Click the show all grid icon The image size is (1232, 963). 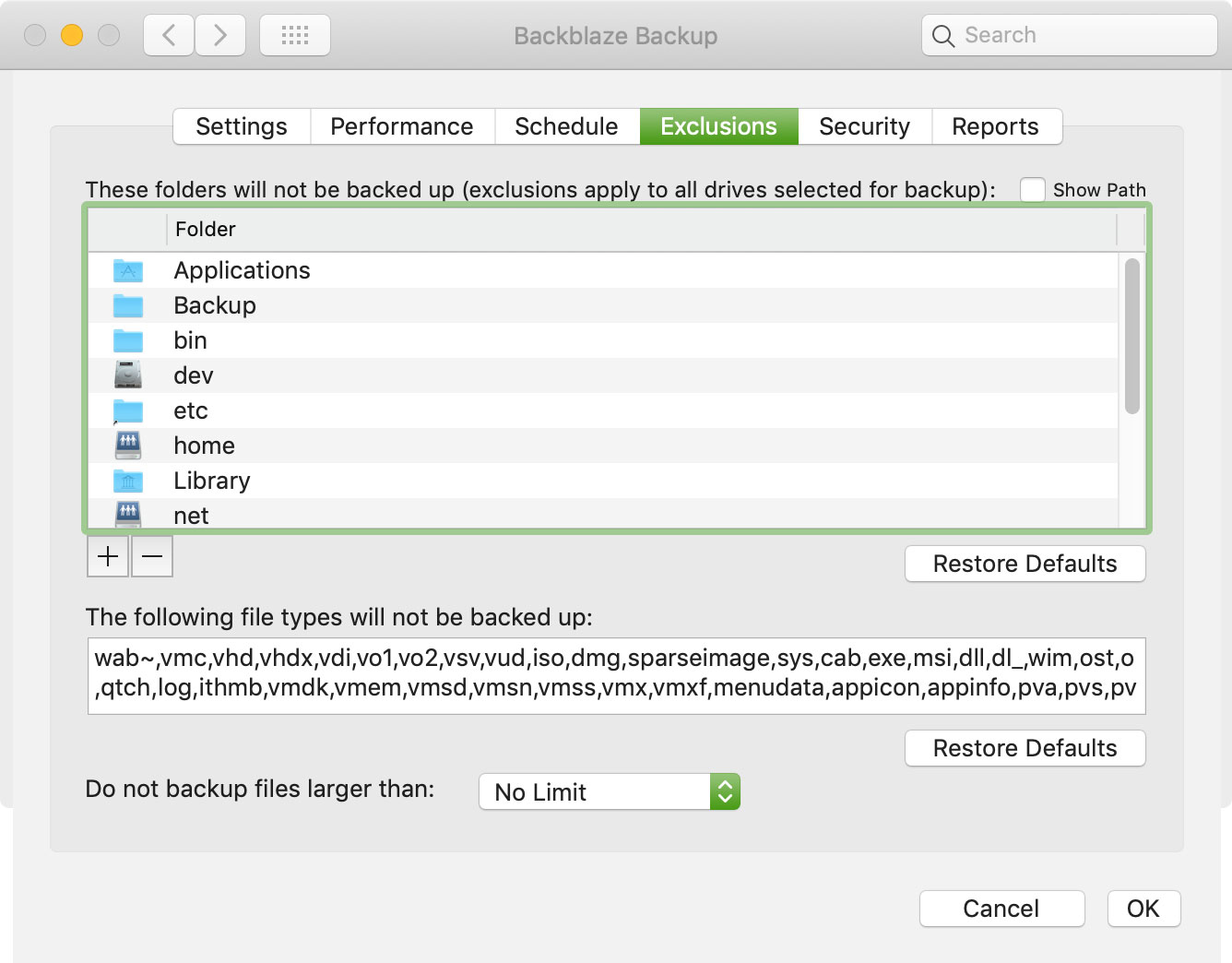click(295, 36)
